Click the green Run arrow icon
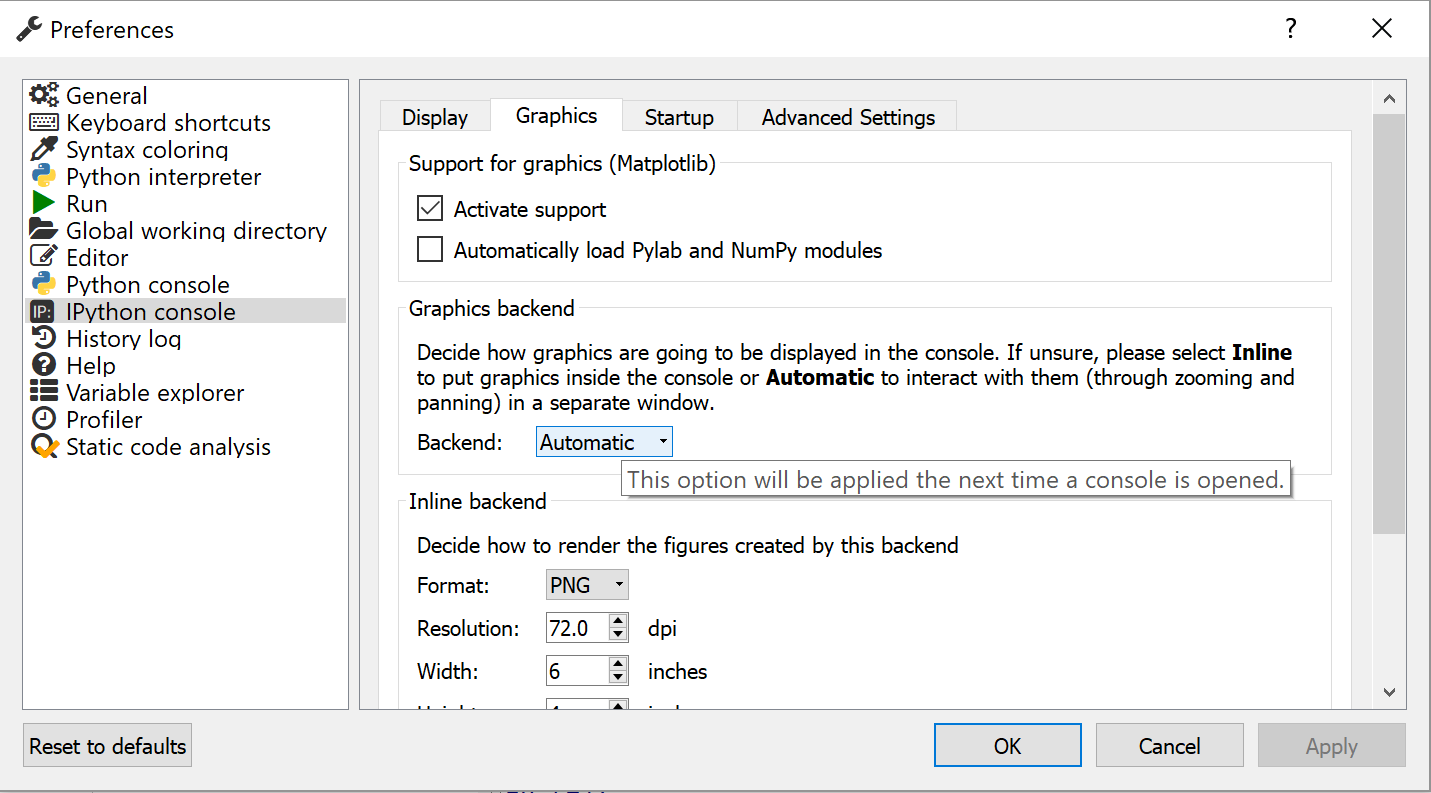1431x793 pixels. [44, 204]
